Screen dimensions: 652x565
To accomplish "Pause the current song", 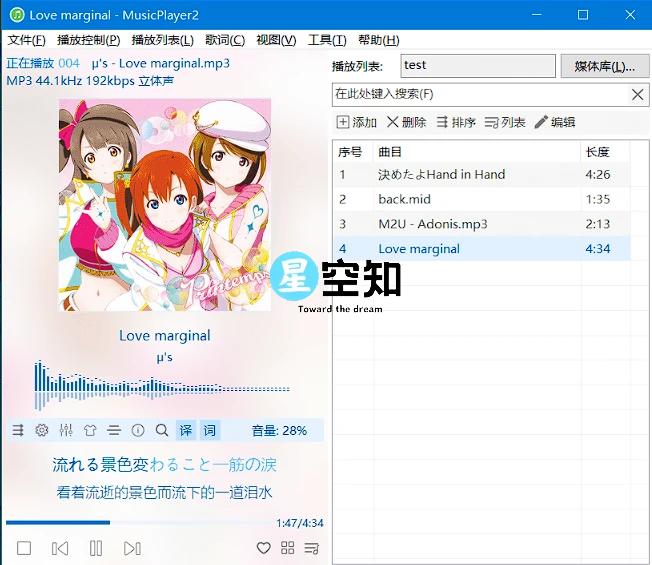I will [96, 548].
